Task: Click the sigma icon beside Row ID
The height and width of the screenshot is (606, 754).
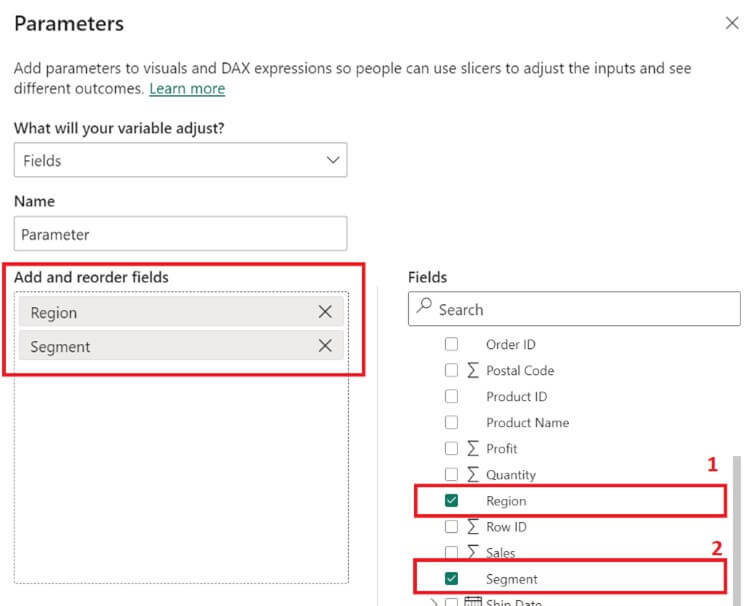Action: click(x=473, y=527)
